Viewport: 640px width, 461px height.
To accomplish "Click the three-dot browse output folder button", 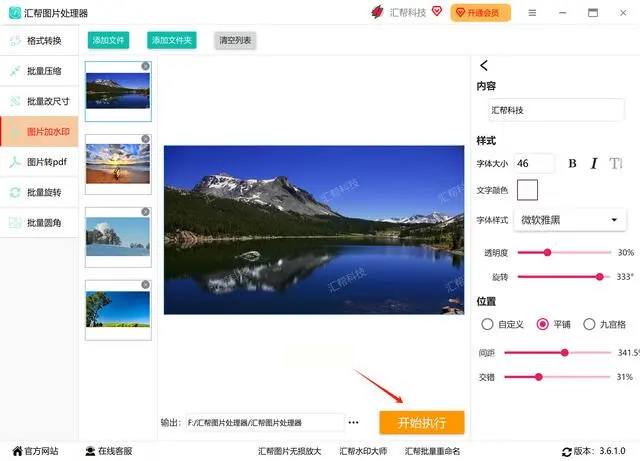I will point(353,423).
